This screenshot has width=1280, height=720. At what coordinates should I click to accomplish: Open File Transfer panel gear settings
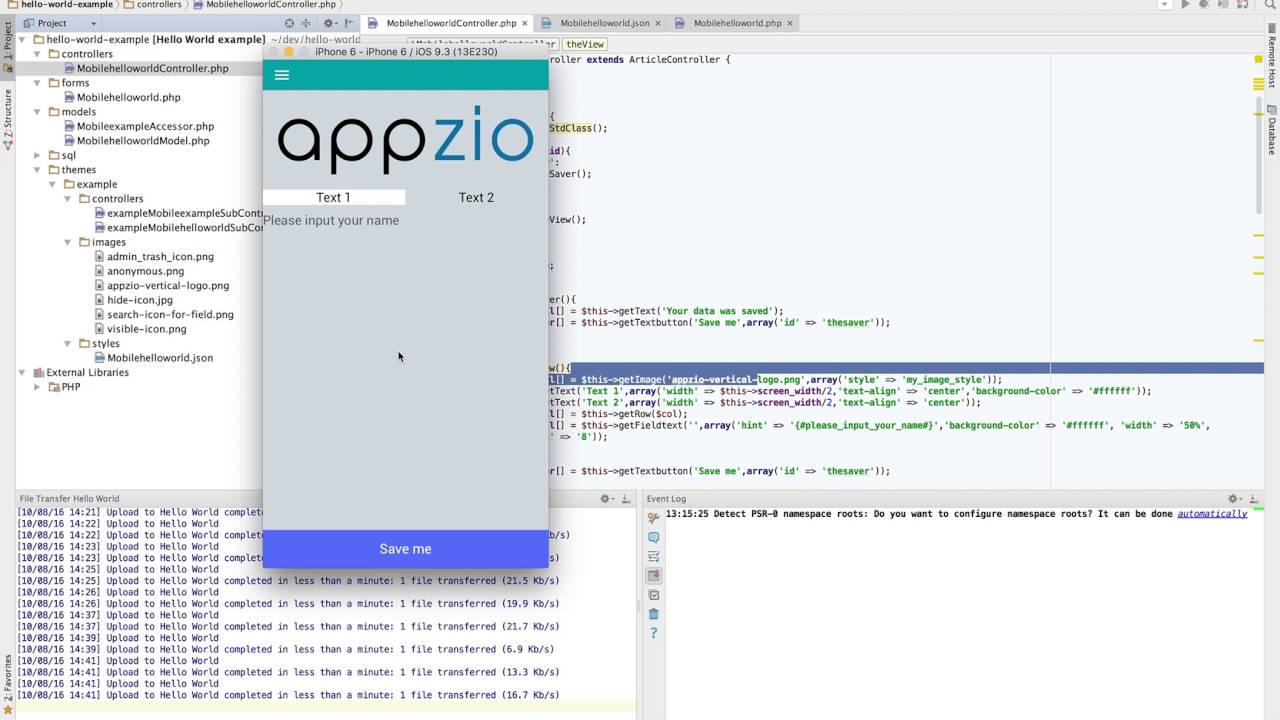pyautogui.click(x=606, y=498)
